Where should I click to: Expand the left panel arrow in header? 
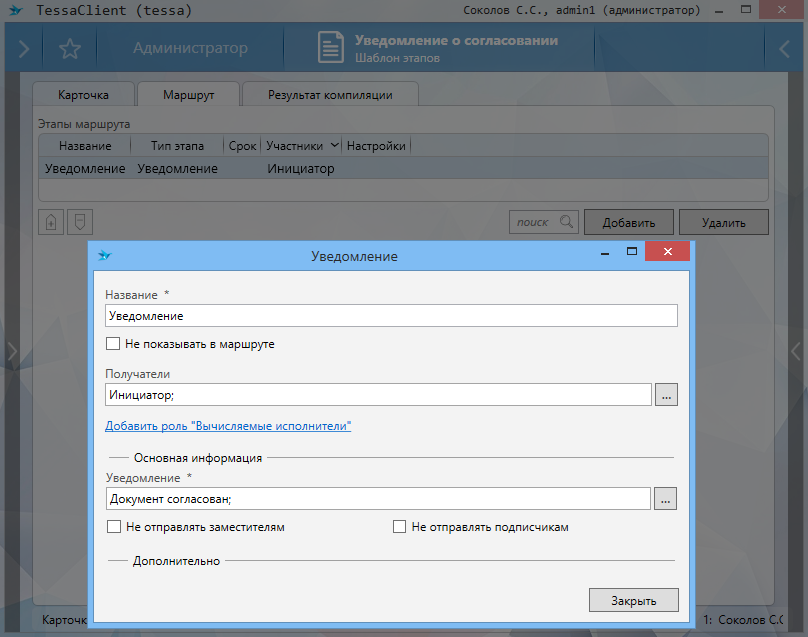(24, 48)
